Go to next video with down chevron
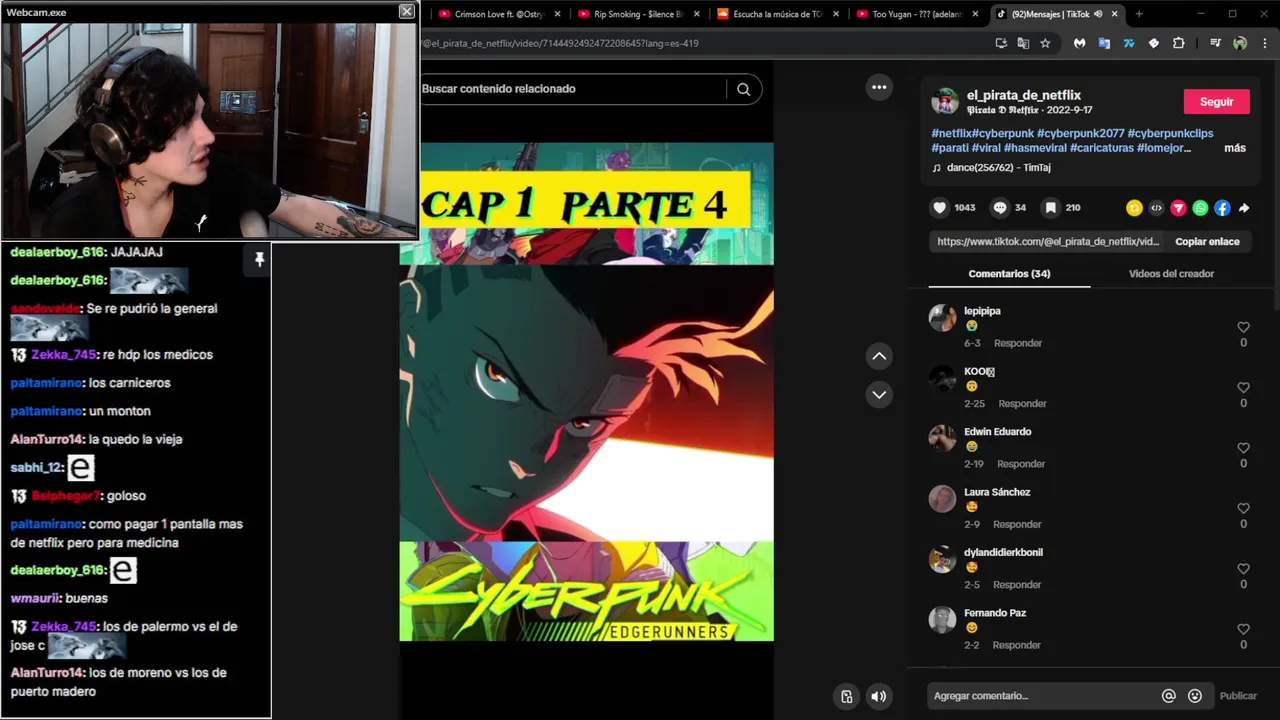Image resolution: width=1280 pixels, height=720 pixels. click(879, 394)
